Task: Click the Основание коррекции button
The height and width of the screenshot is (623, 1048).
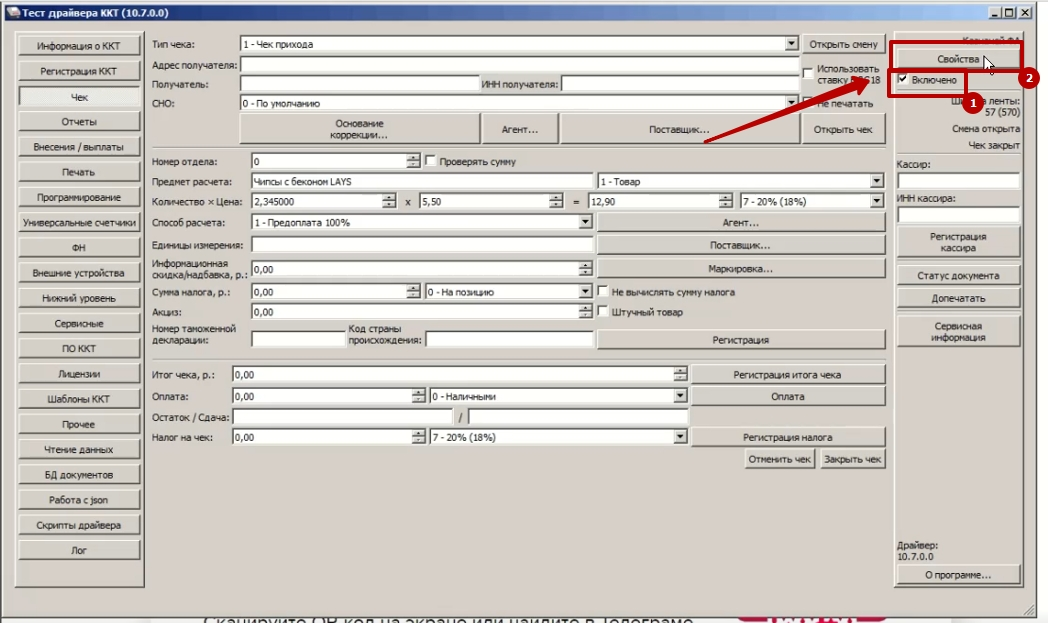Action: (360, 129)
